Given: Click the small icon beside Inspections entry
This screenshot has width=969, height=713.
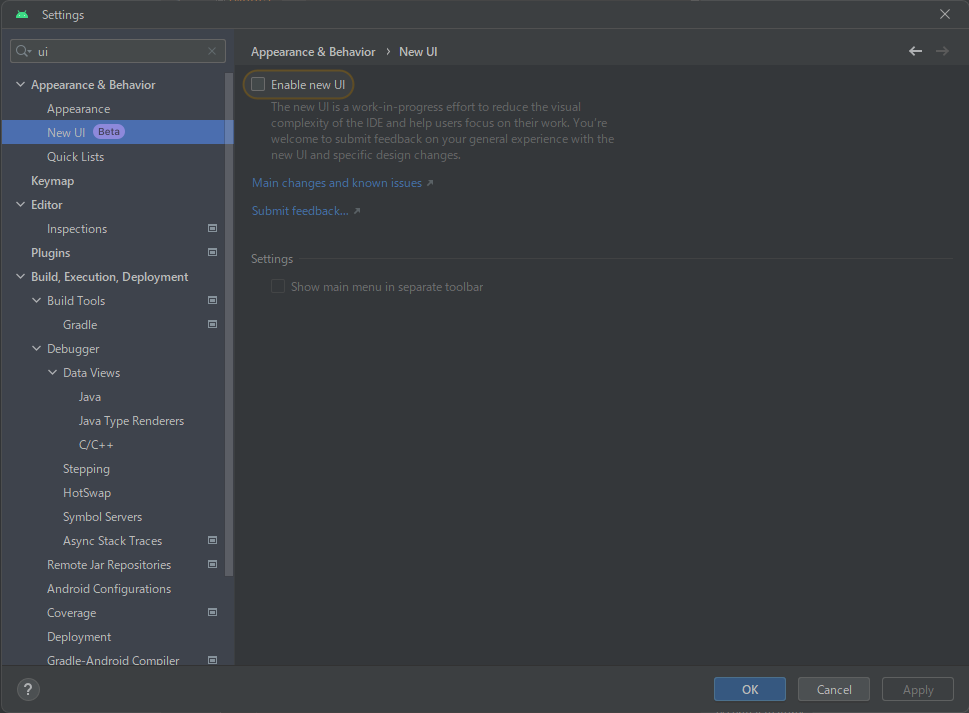Looking at the screenshot, I should coord(211,228).
